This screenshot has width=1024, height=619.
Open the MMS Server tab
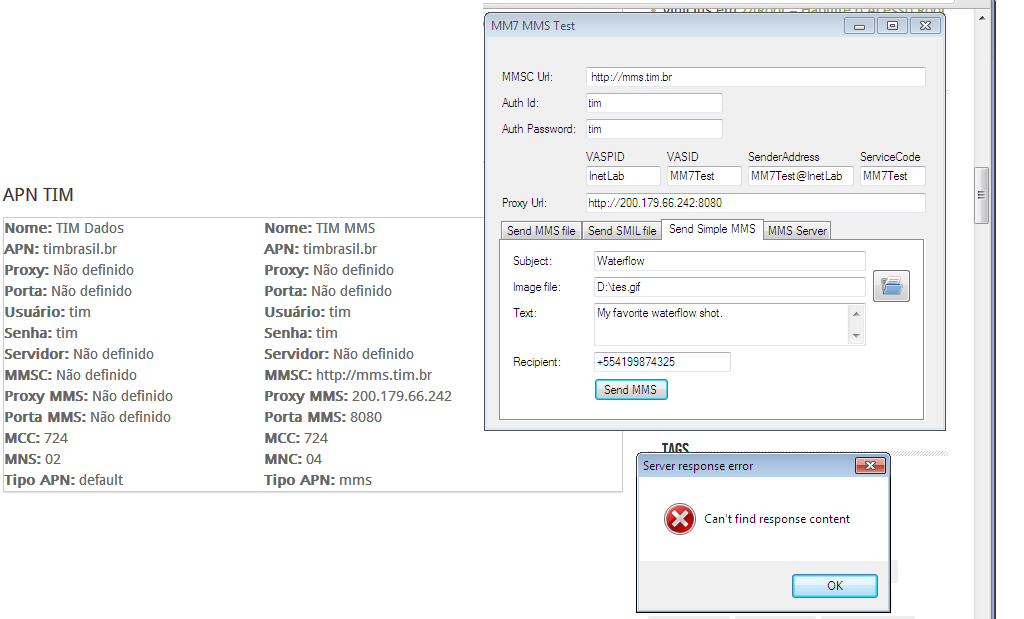pos(797,231)
